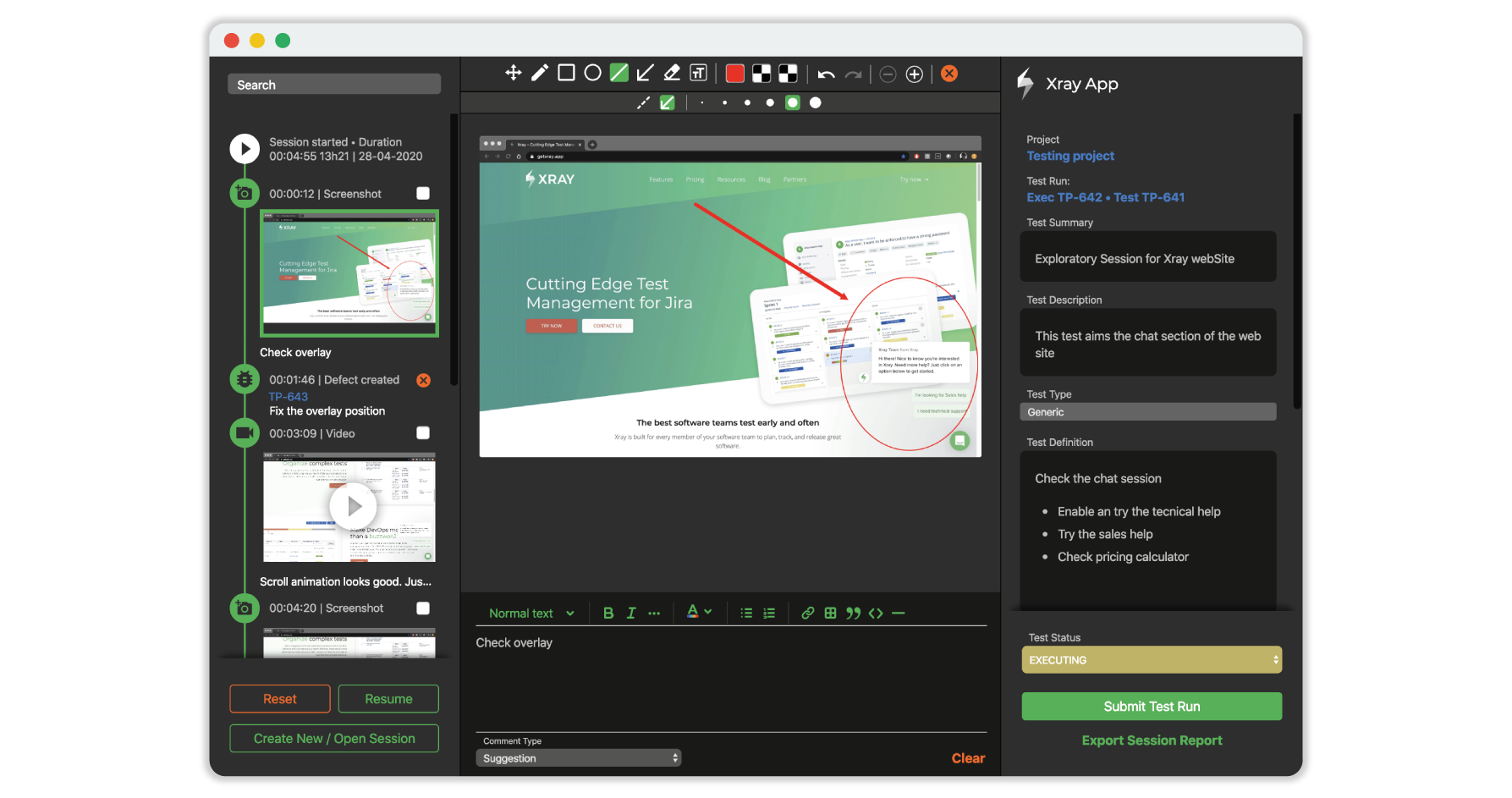Open more formatting options ellipsis
Image resolution: width=1512 pixels, height=798 pixels.
coord(654,614)
